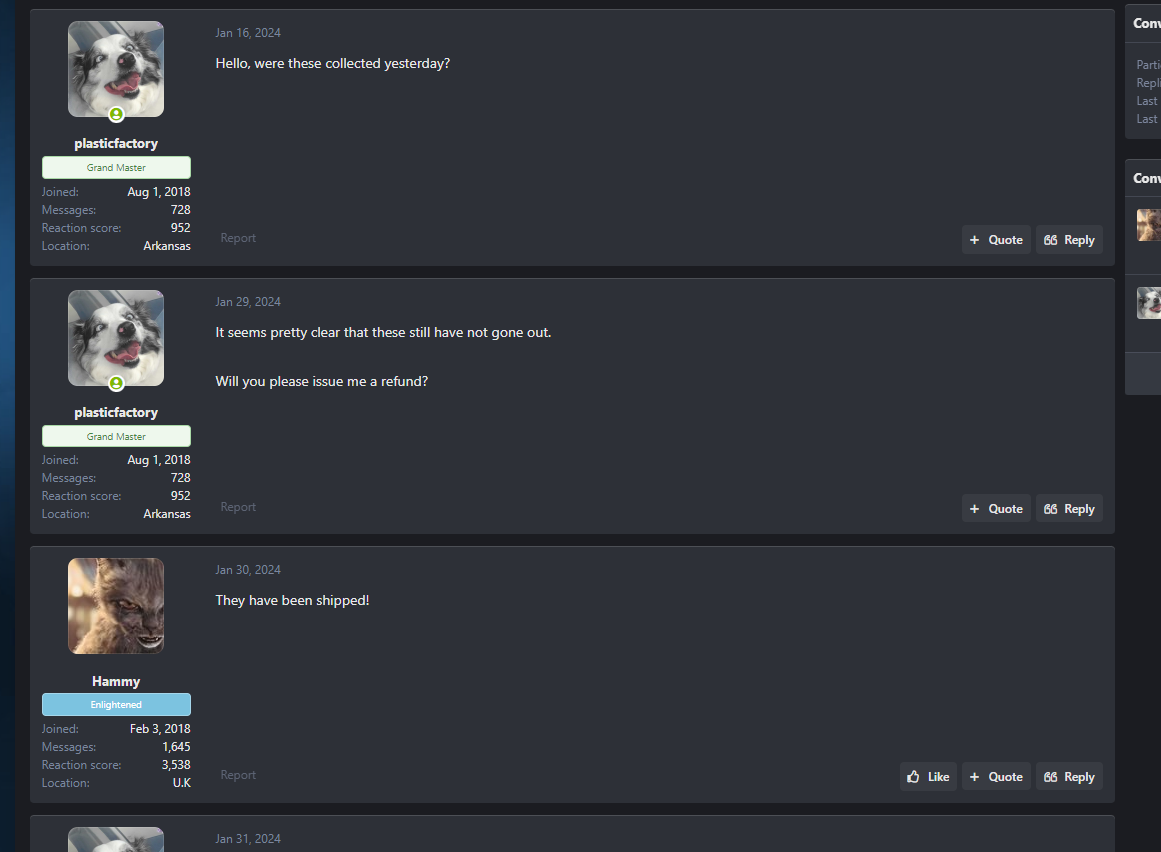Image resolution: width=1161 pixels, height=852 pixels.
Task: Click Hammy's username link
Action: point(116,681)
